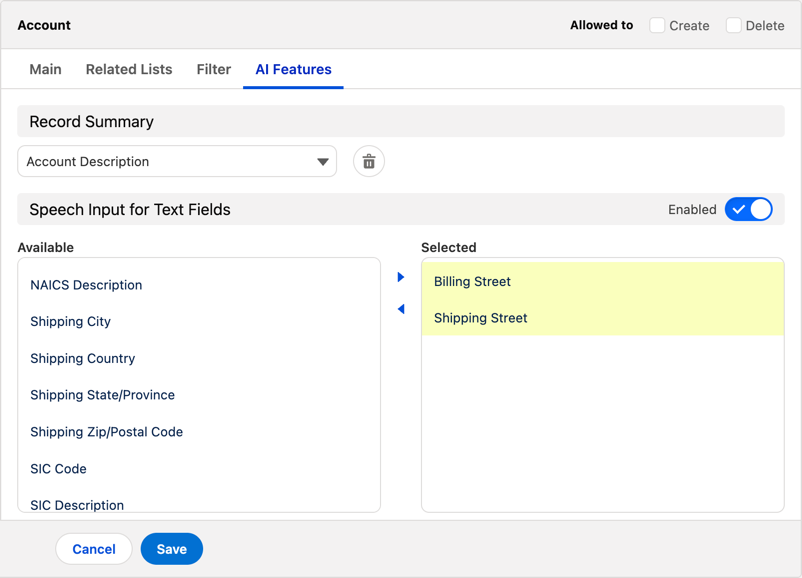
Task: Click the right arrow to add a field
Action: [x=401, y=277]
